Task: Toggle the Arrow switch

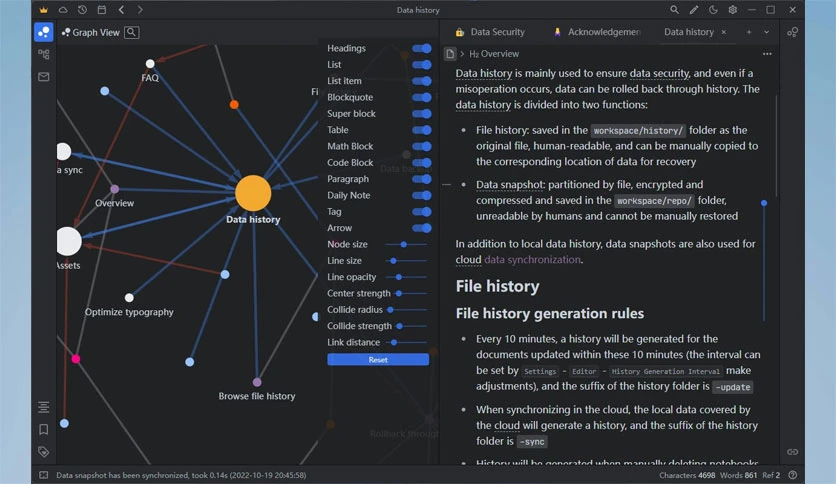Action: pos(422,228)
